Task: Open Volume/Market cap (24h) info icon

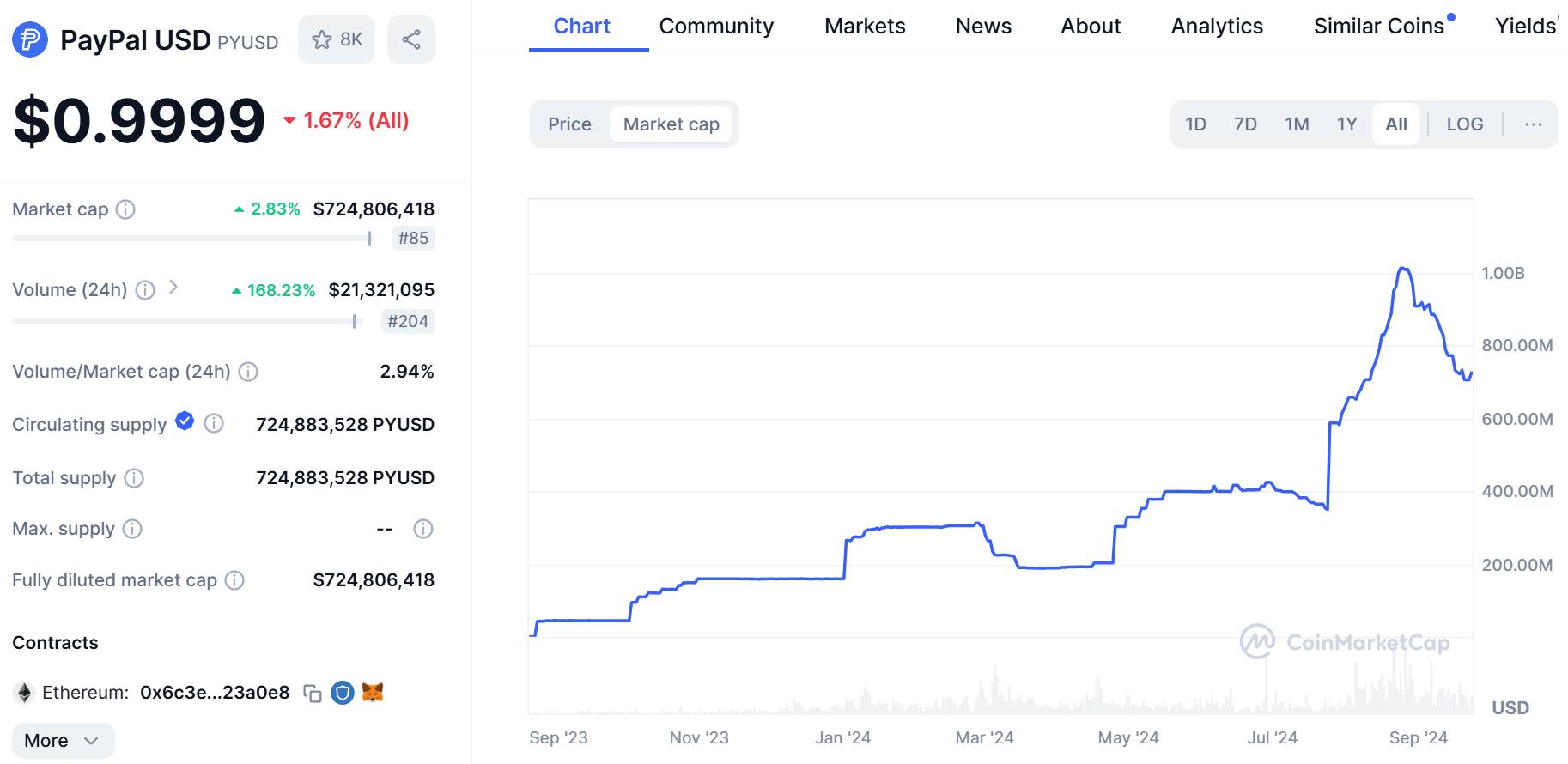Action: pyautogui.click(x=248, y=372)
